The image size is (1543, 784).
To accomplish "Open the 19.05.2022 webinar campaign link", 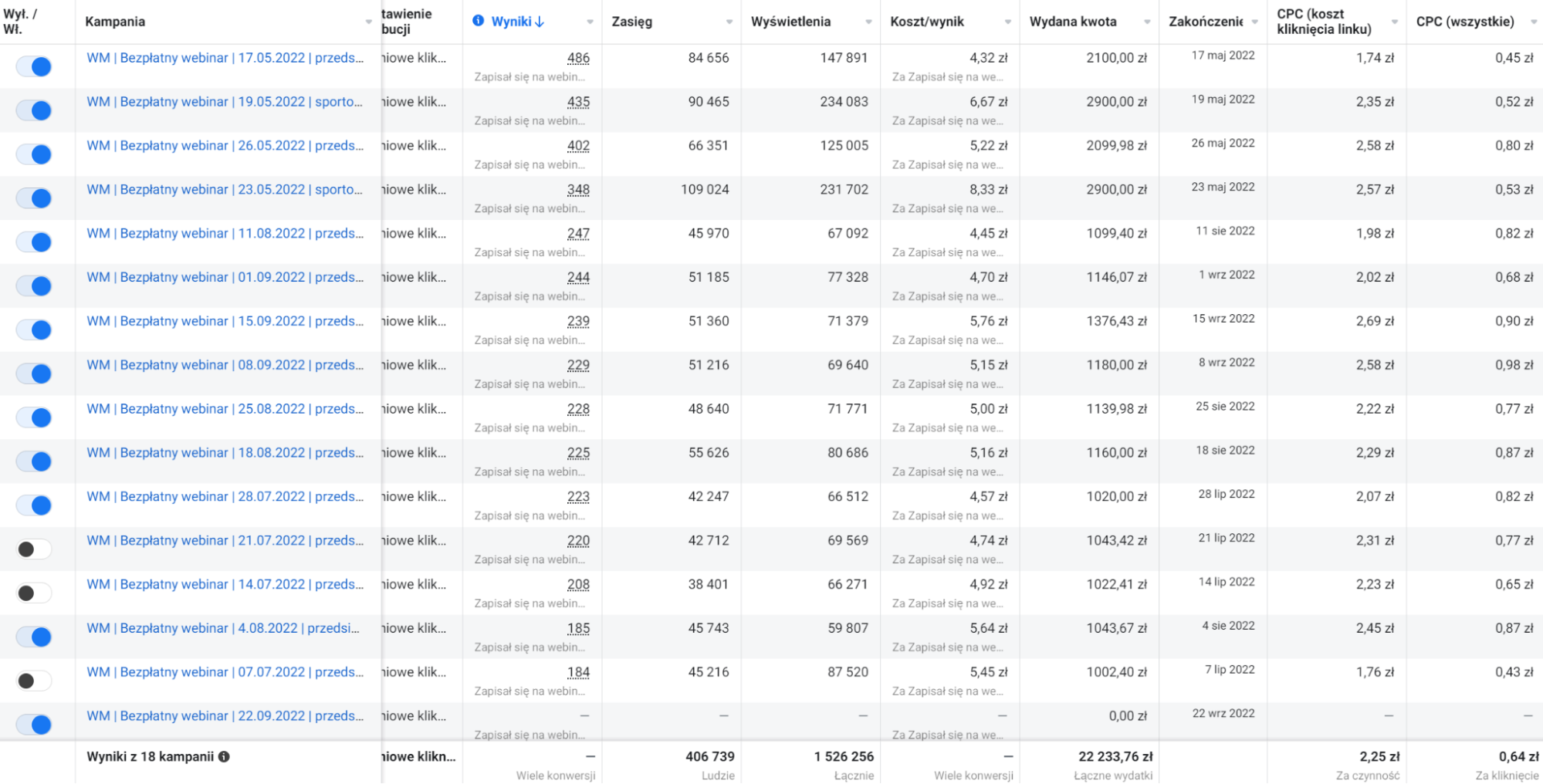I will [x=224, y=102].
